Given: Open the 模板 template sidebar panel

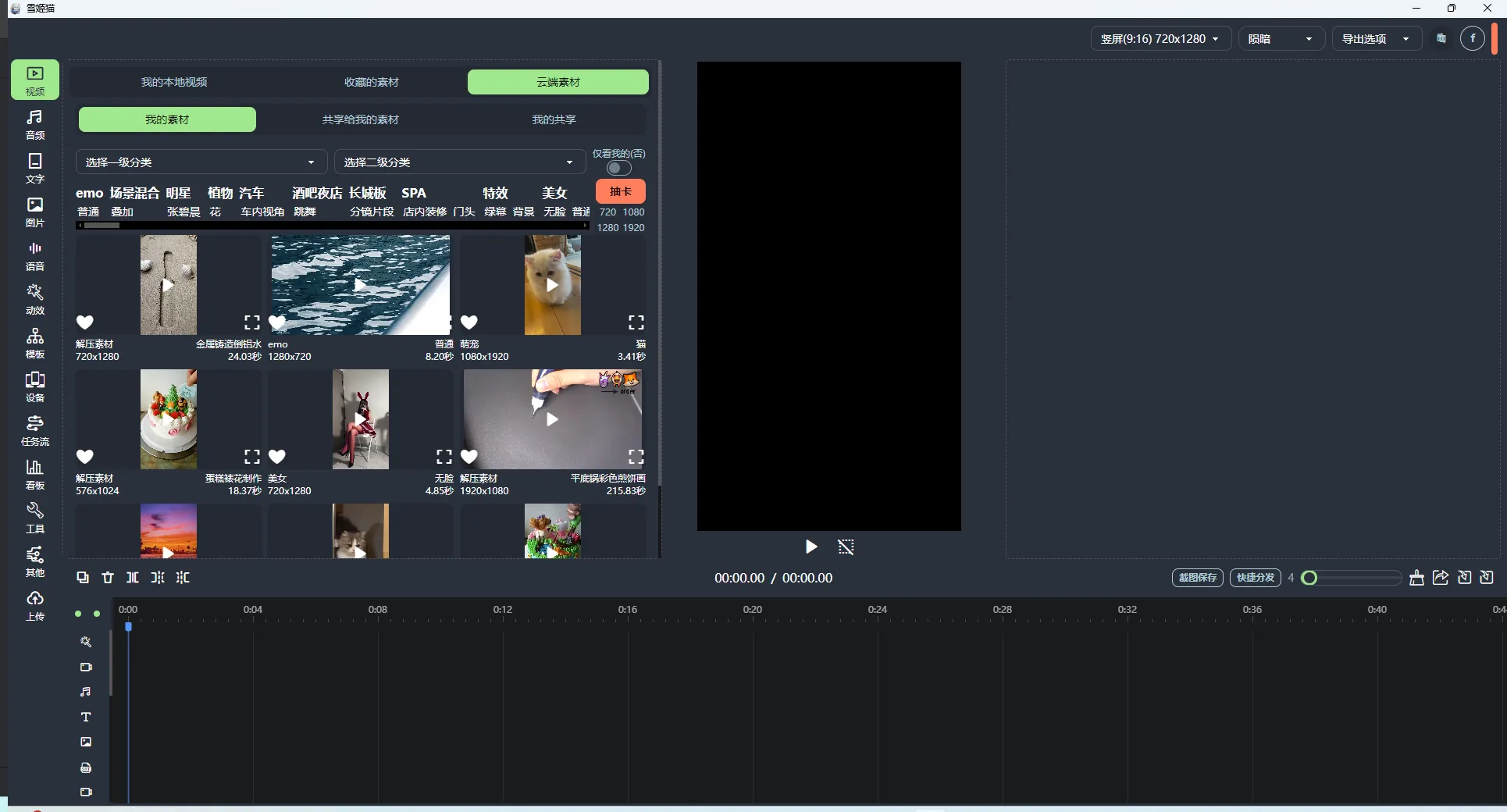Looking at the screenshot, I should point(35,342).
